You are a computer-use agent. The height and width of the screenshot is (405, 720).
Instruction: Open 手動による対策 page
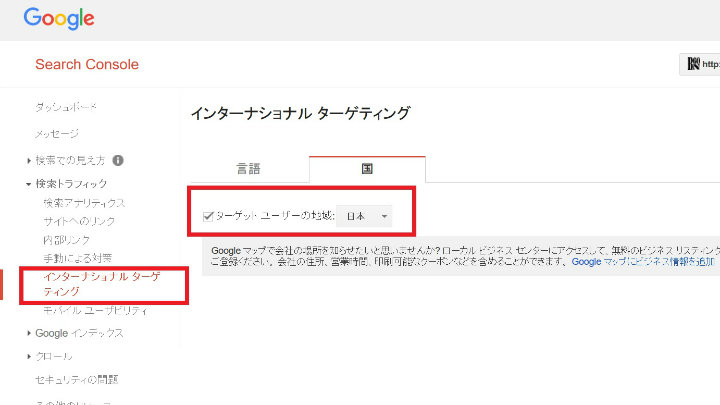click(78, 258)
